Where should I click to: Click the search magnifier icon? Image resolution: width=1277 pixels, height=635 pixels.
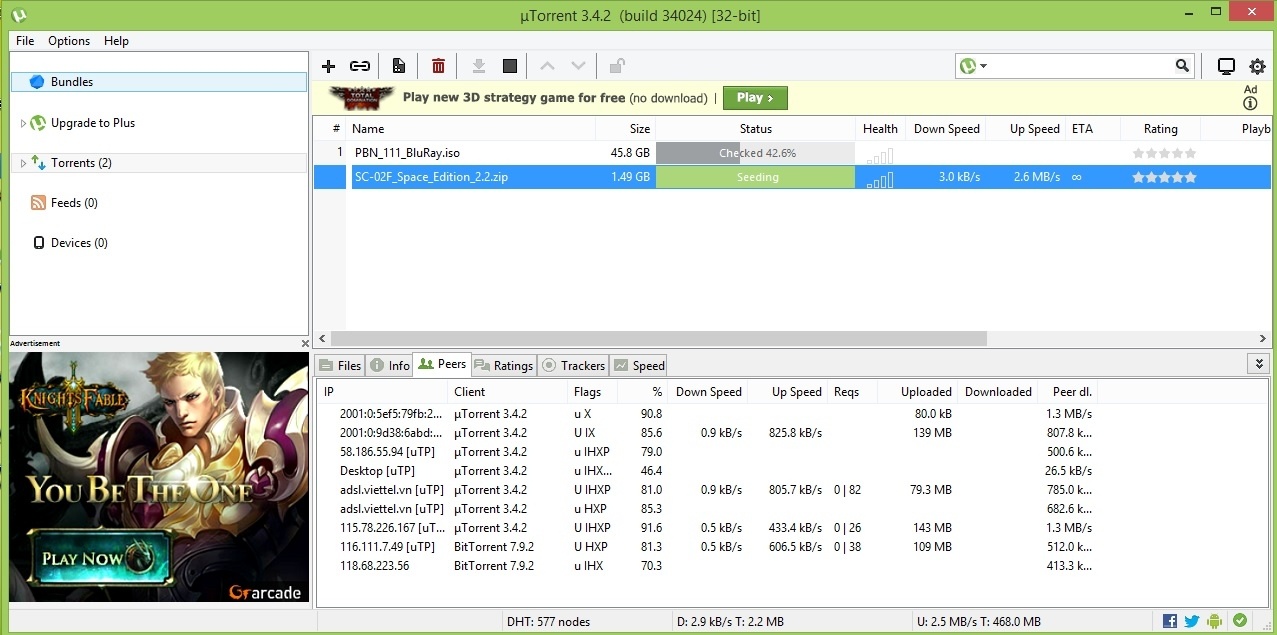[x=1183, y=66]
